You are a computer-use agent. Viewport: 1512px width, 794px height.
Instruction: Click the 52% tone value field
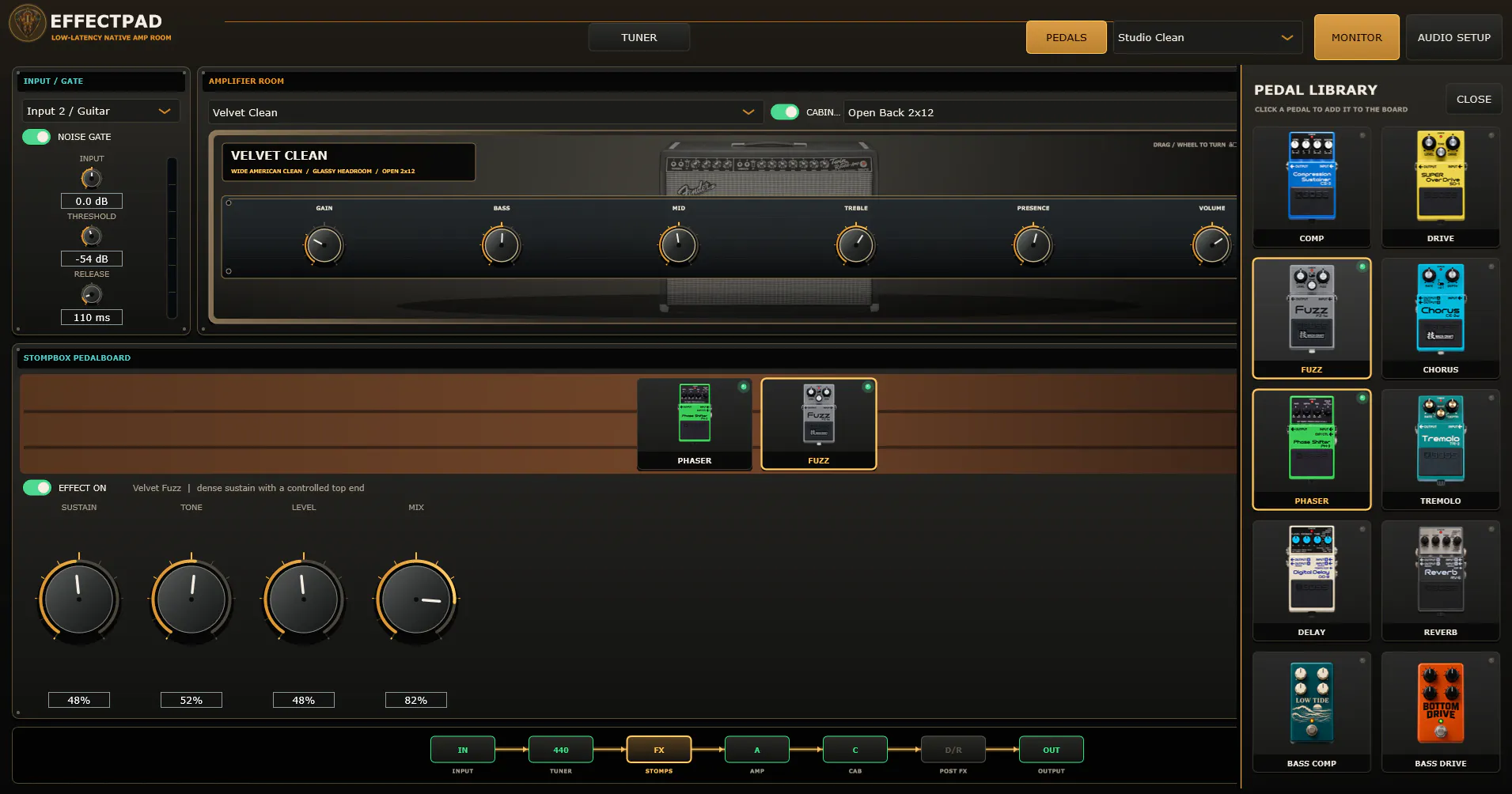[x=191, y=700]
